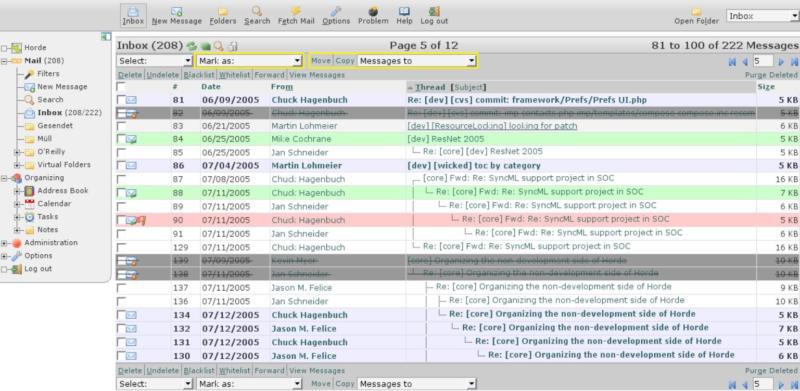Viewport: 800px width, 391px height.
Task: Click Purge Deleted at the top right
Action: pos(771,75)
